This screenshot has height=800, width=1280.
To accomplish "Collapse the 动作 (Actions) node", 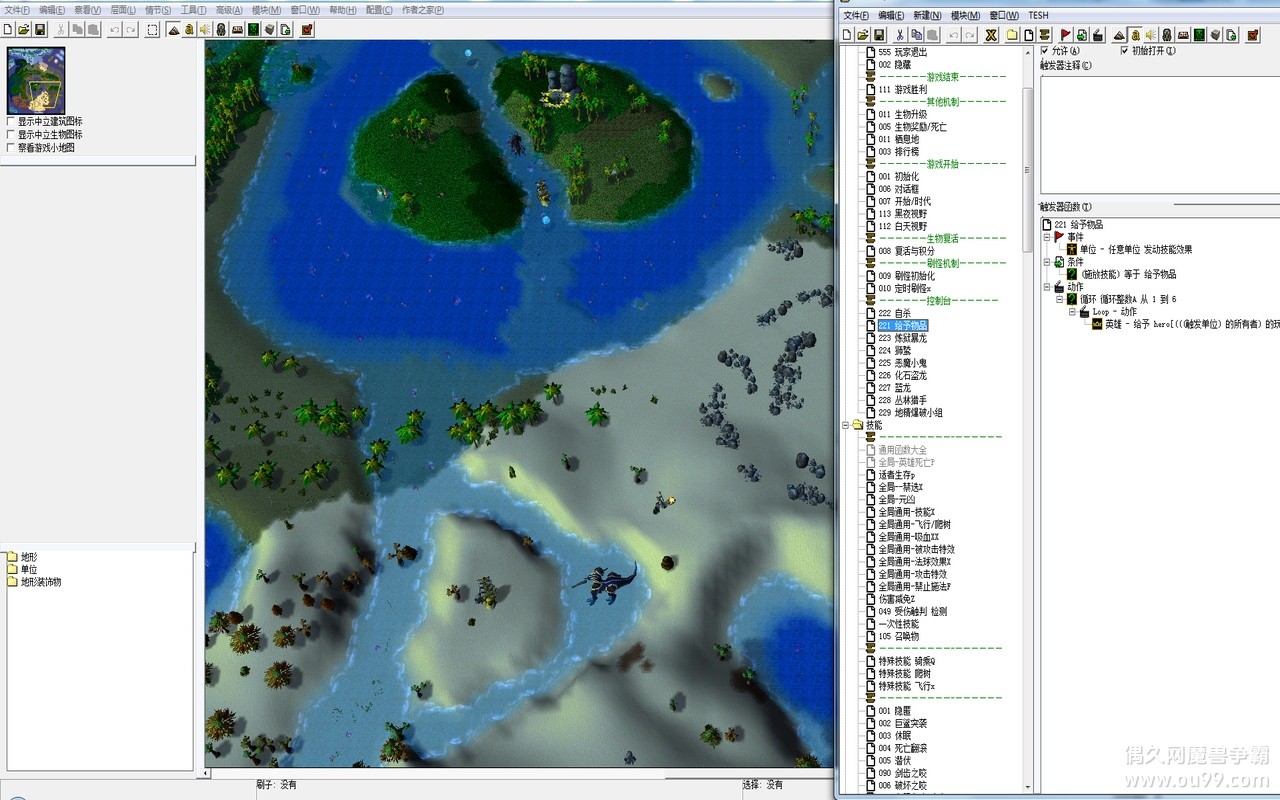I will click(x=1047, y=287).
